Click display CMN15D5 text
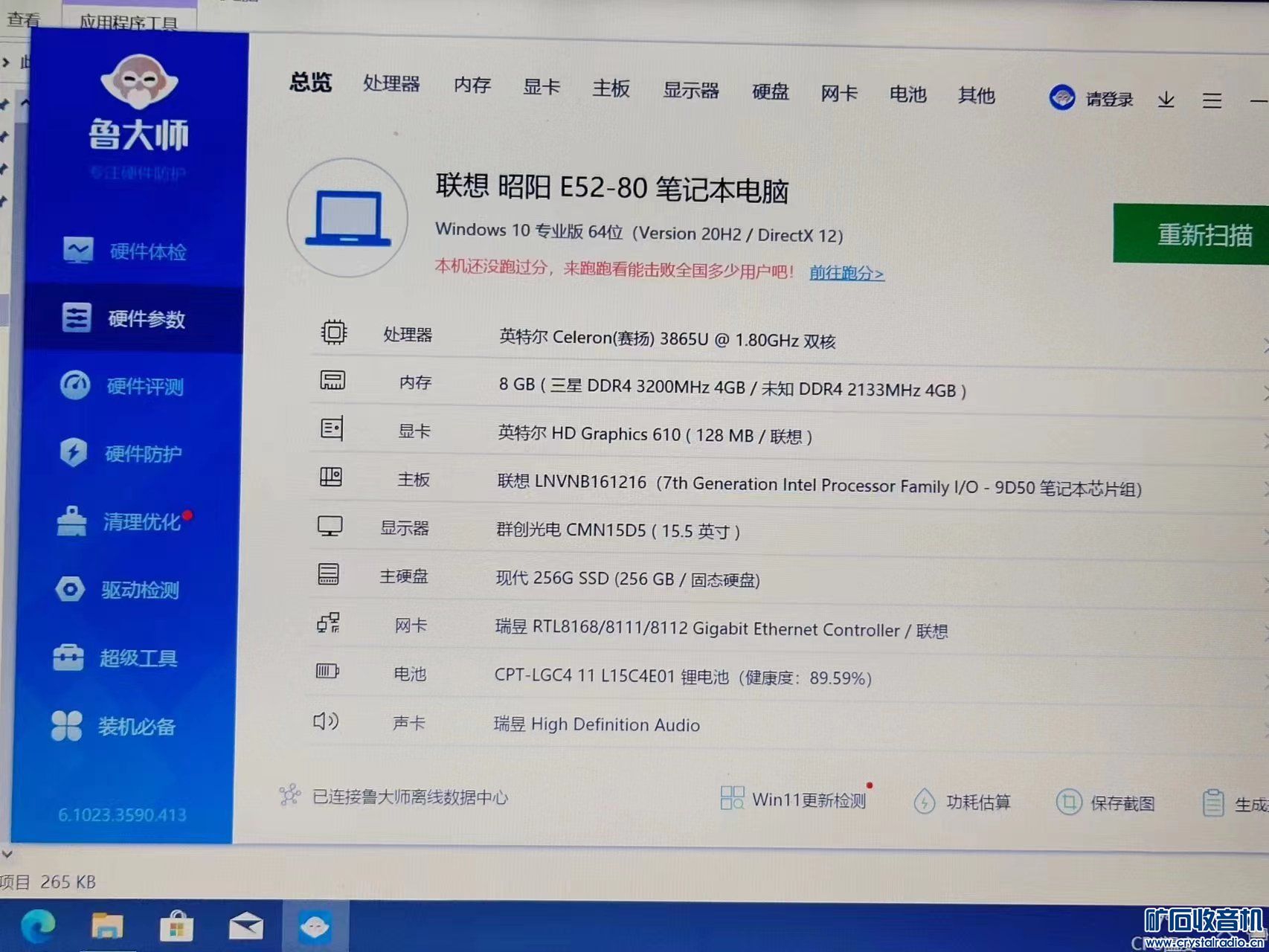 (x=618, y=530)
